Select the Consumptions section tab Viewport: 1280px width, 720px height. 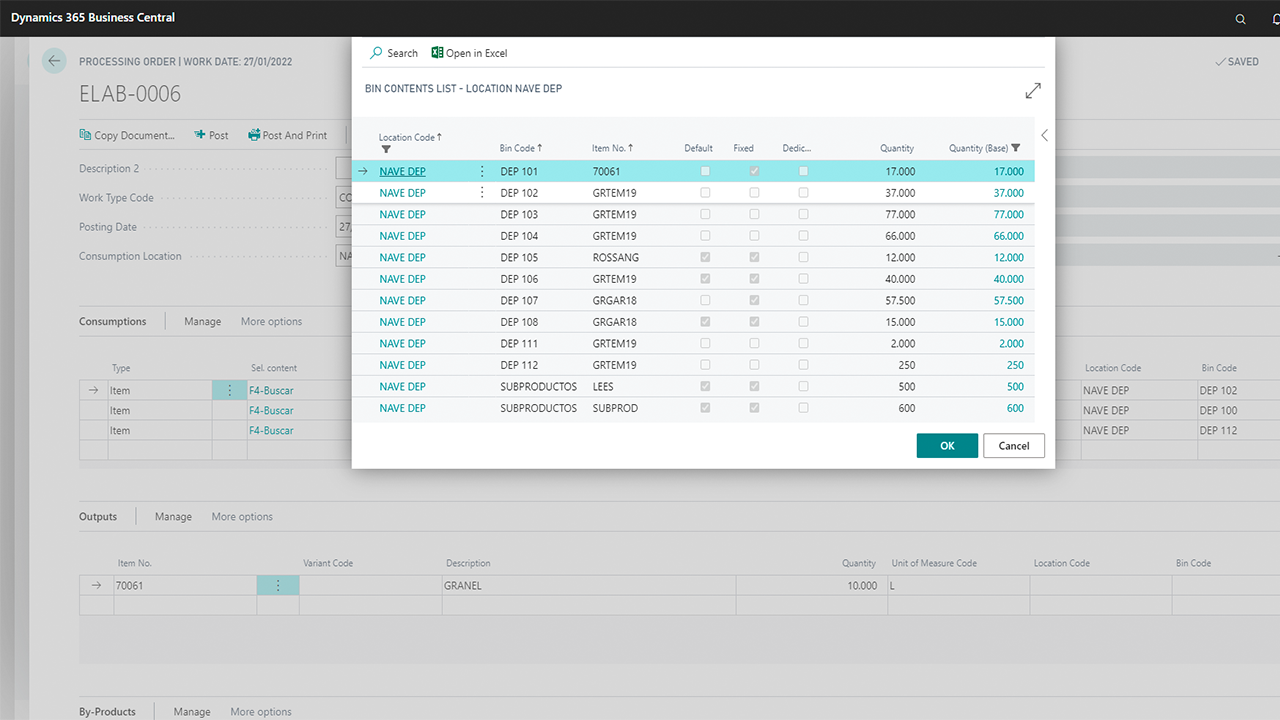point(113,321)
